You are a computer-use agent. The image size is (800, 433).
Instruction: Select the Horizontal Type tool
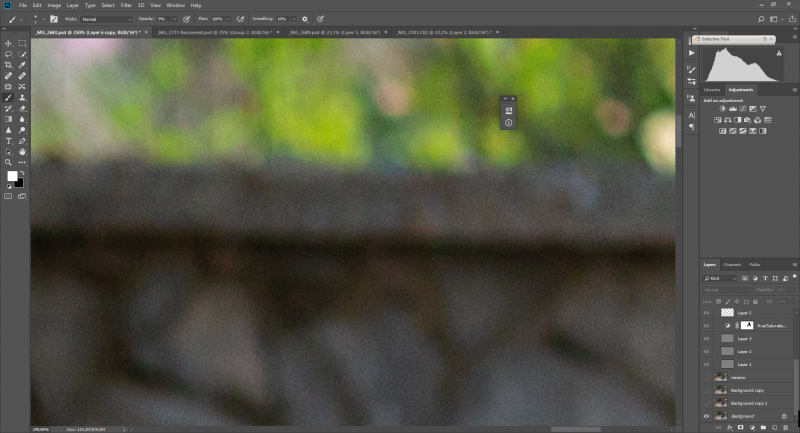click(8, 141)
